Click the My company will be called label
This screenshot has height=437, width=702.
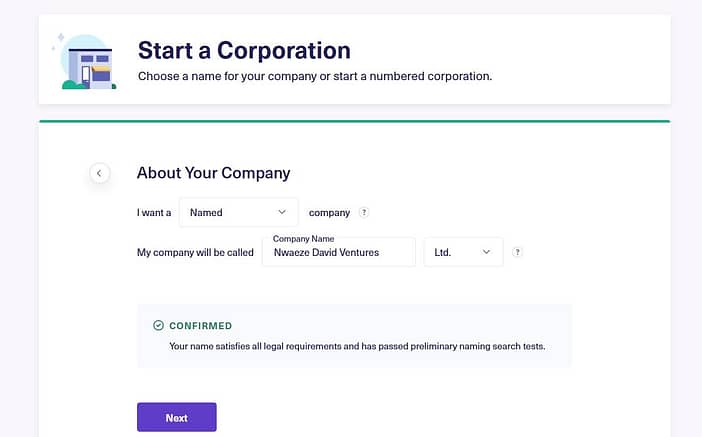tap(195, 253)
